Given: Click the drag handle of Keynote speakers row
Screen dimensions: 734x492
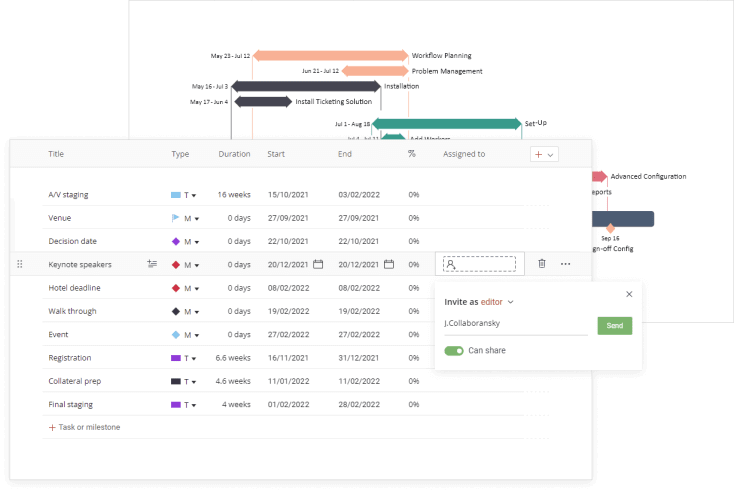Looking at the screenshot, I should [x=20, y=264].
